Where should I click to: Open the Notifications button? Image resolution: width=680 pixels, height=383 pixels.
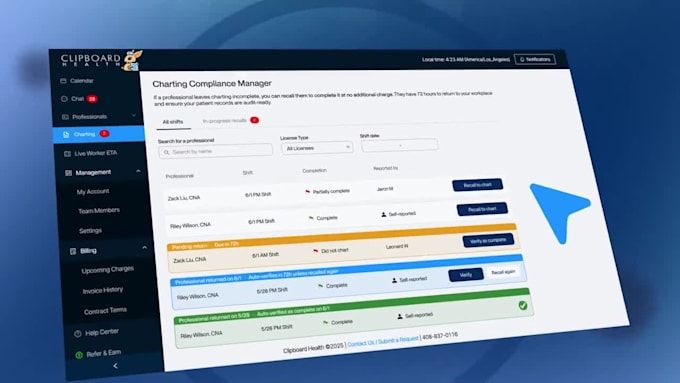click(x=535, y=59)
